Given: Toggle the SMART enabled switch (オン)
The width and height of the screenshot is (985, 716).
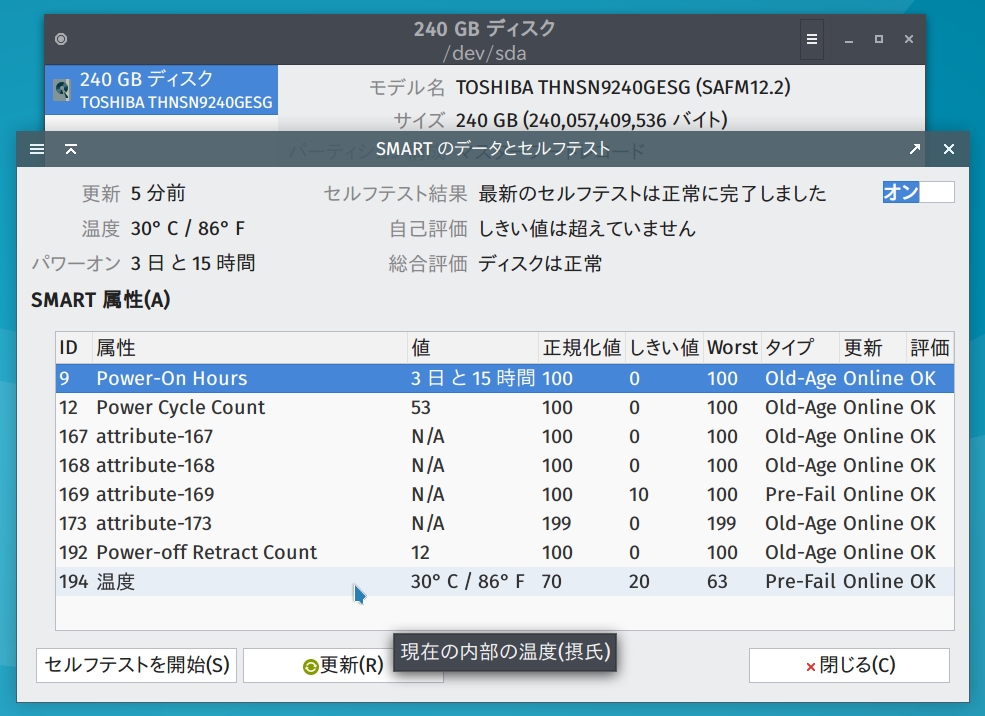Looking at the screenshot, I should 918,192.
